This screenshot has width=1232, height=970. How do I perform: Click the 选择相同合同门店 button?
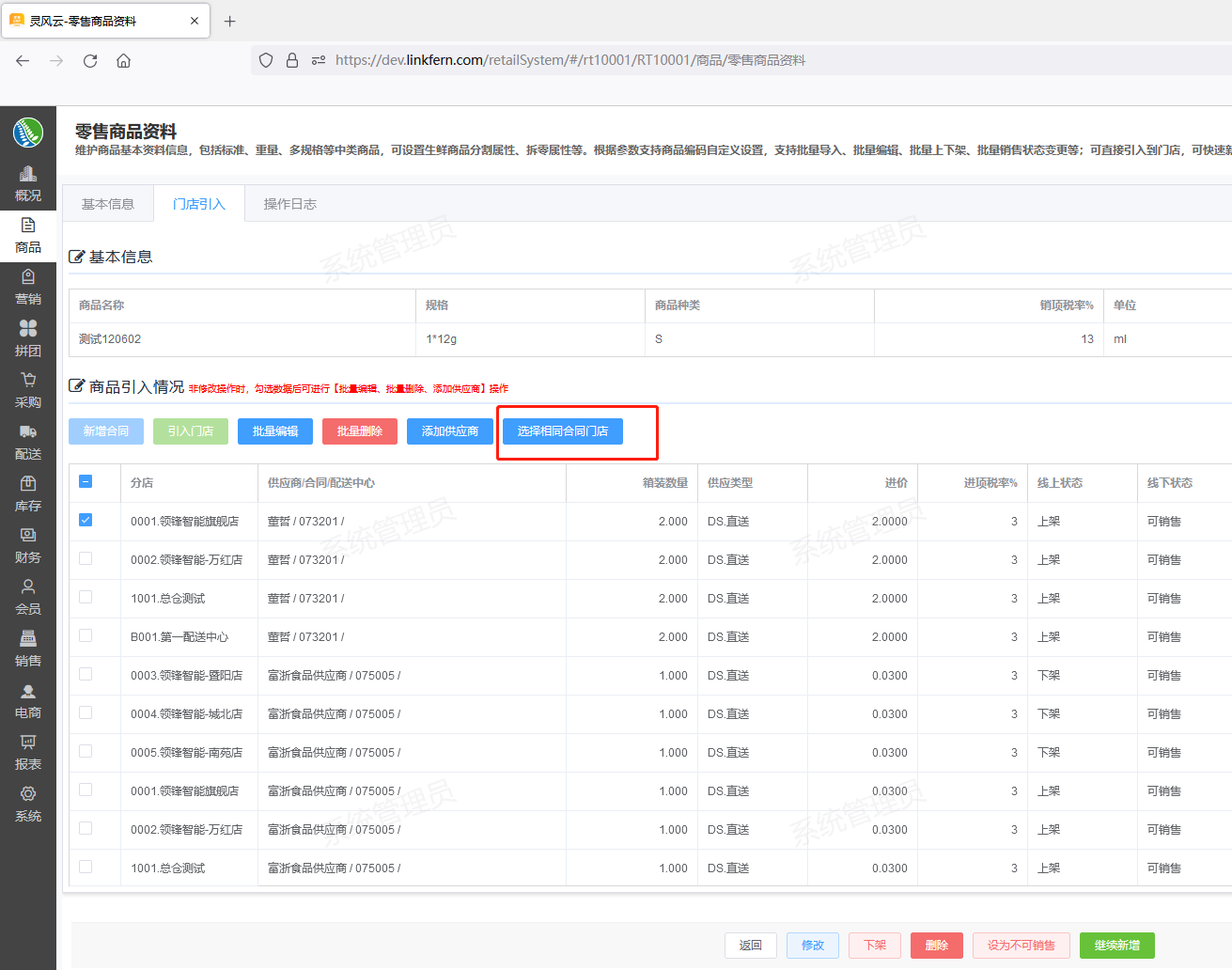[562, 431]
